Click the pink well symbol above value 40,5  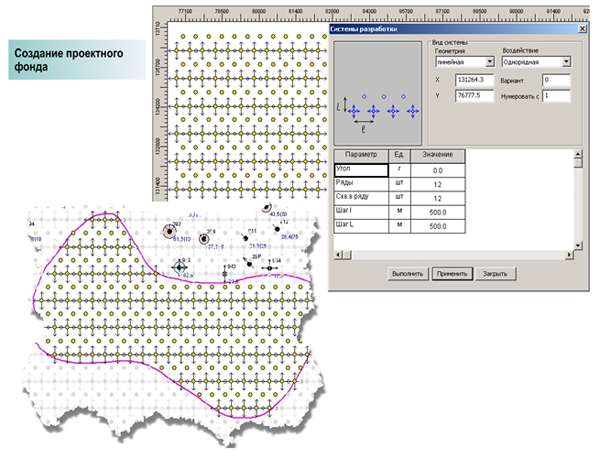pos(267,207)
